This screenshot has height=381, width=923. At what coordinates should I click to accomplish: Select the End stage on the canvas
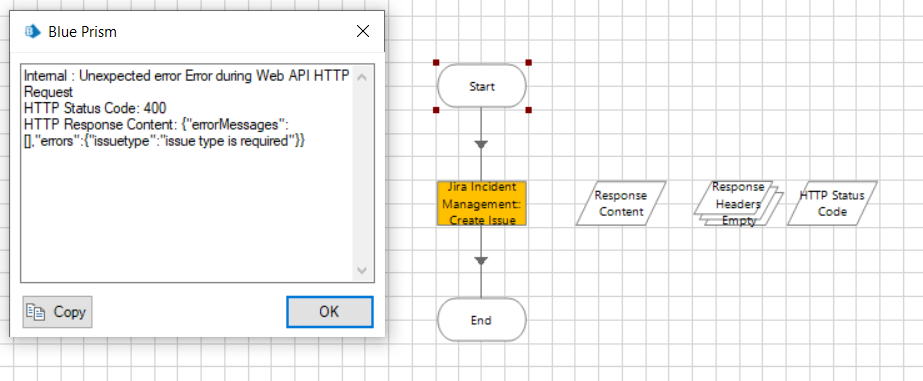point(482,320)
